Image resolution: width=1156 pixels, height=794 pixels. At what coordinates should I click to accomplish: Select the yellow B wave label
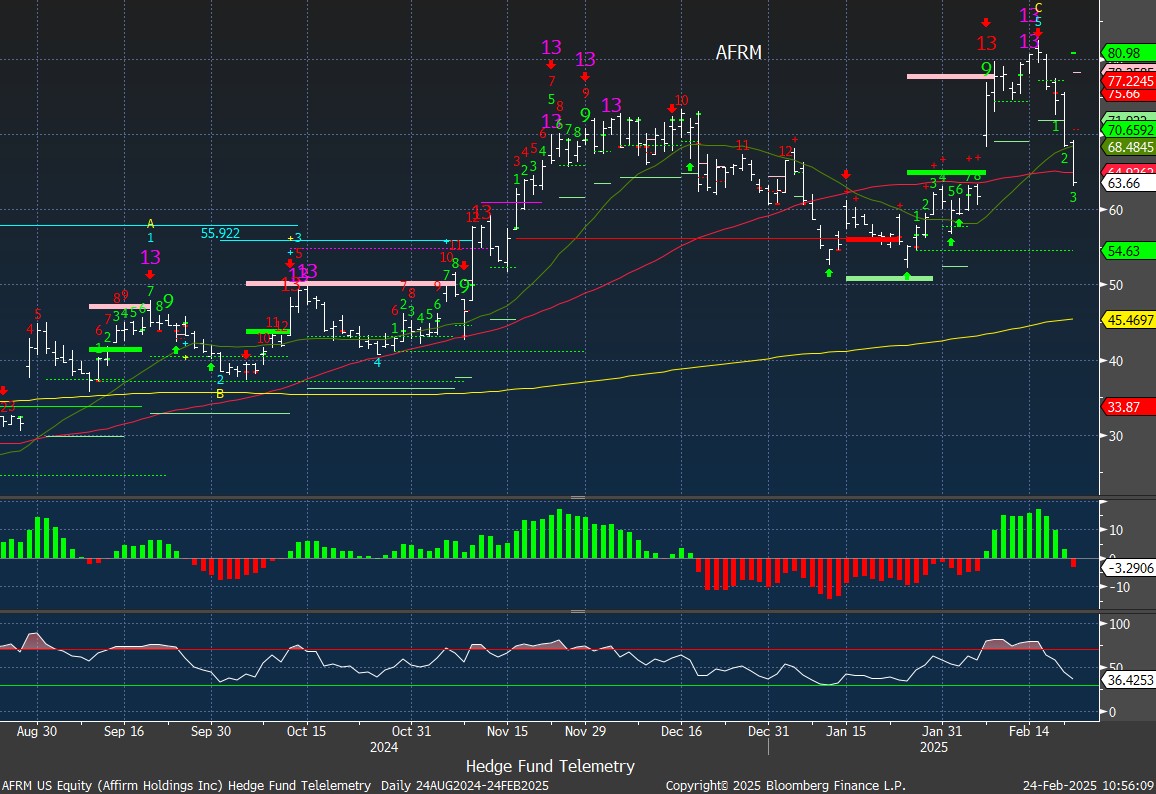[x=220, y=394]
